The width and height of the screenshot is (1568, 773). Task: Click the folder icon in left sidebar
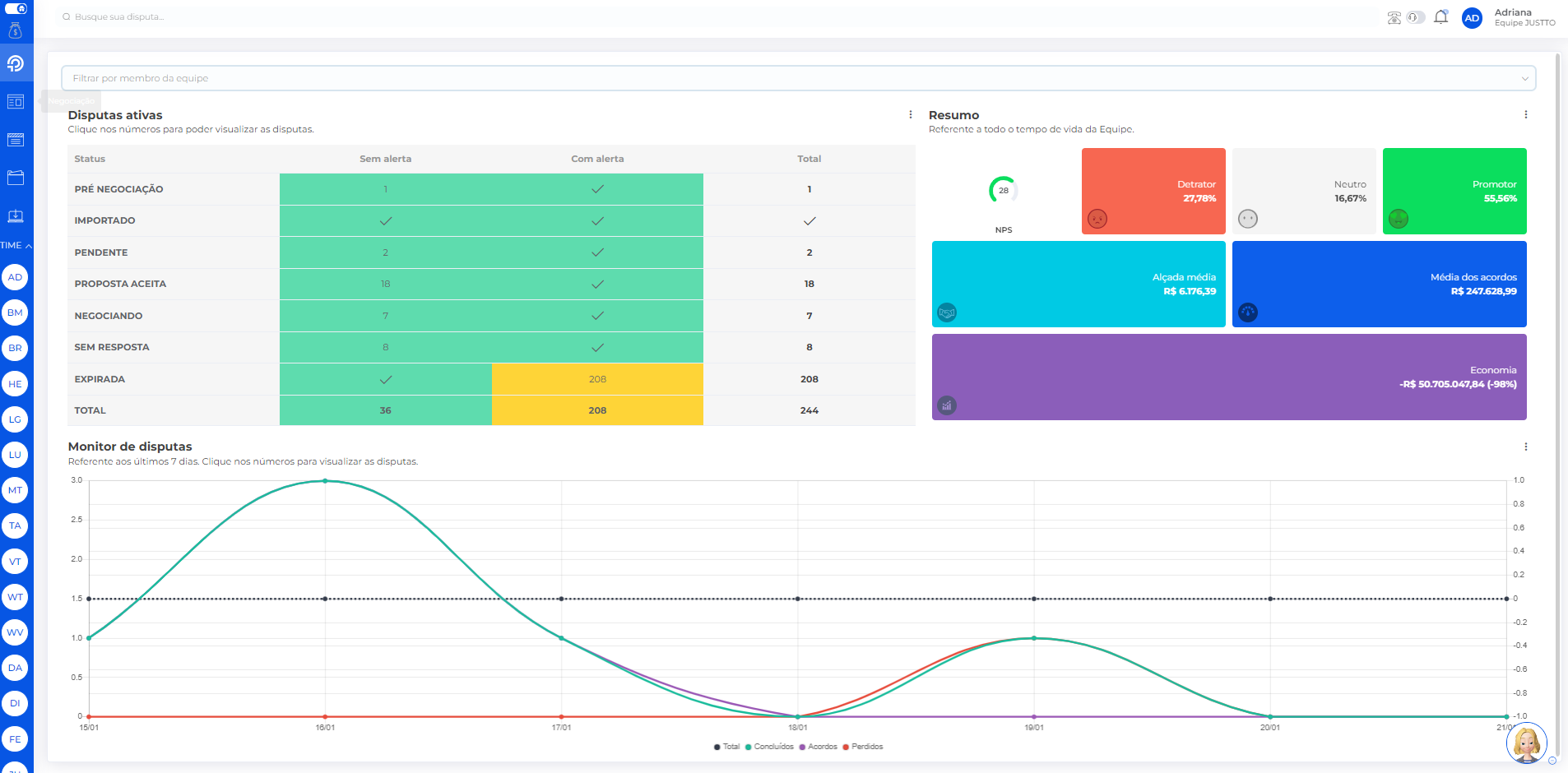point(16,178)
